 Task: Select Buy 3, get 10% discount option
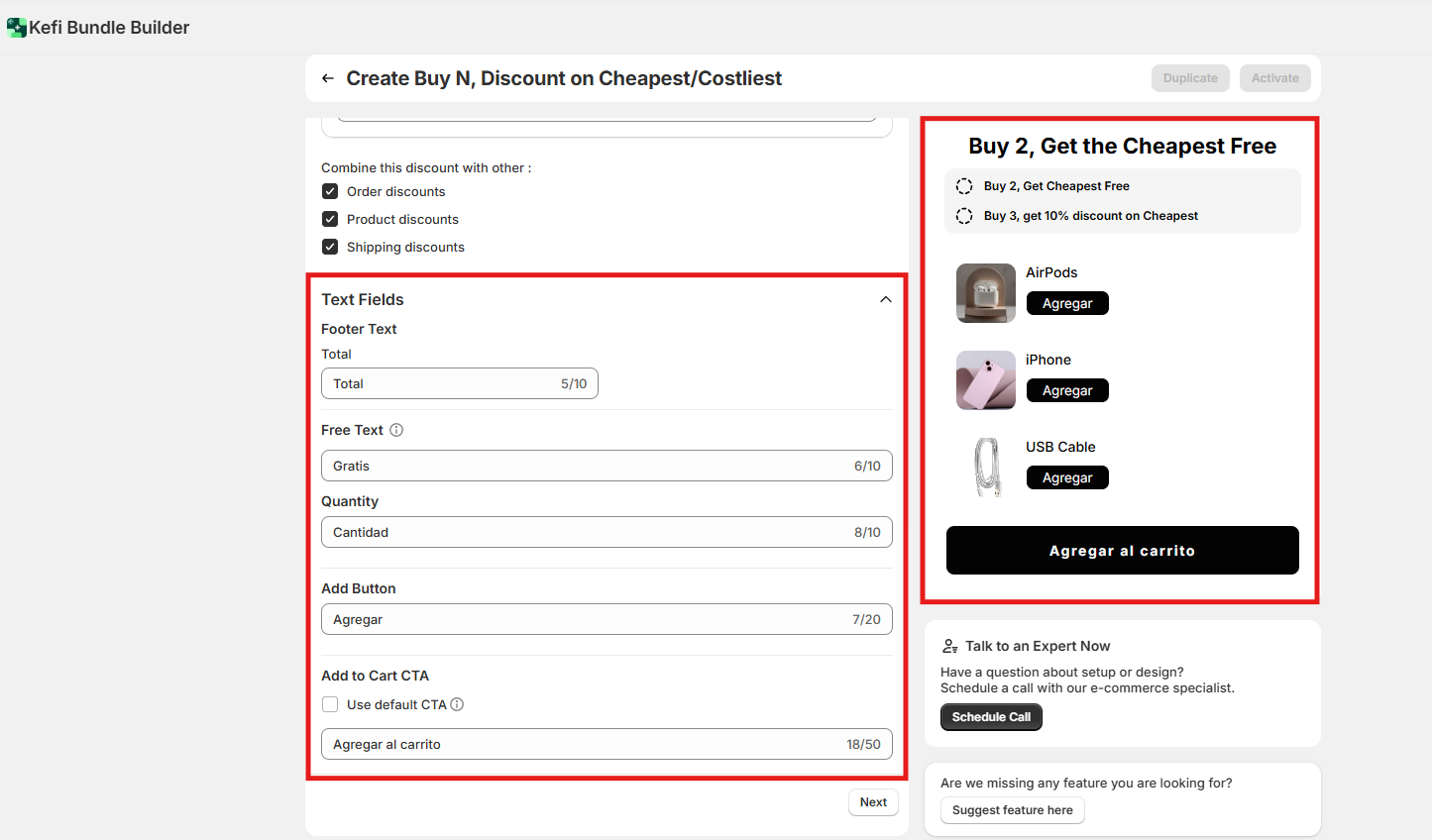tap(963, 216)
